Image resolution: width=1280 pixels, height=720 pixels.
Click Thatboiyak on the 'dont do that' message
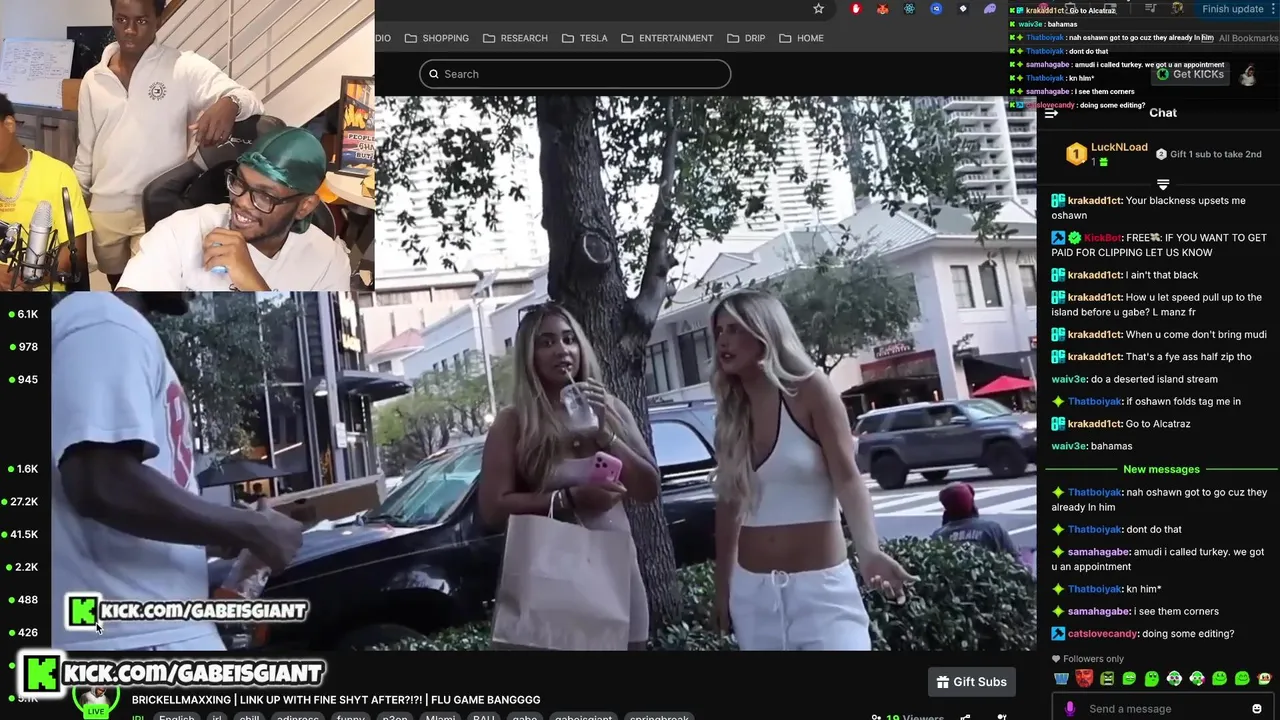[x=1094, y=529]
